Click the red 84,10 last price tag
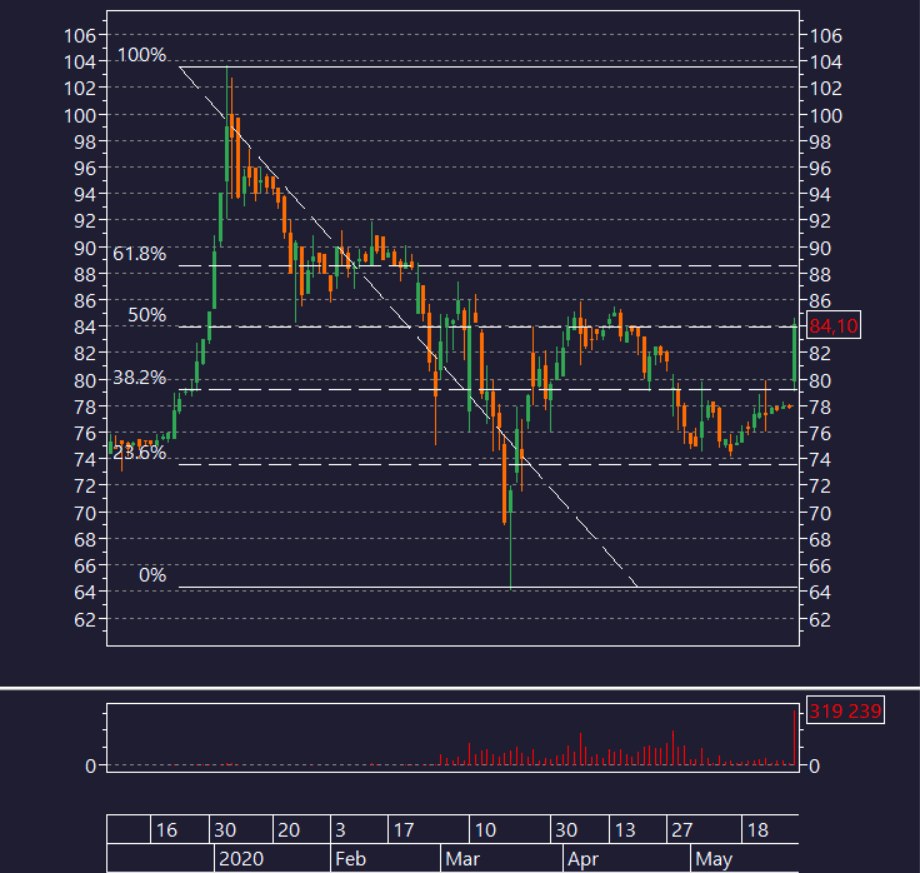 pyautogui.click(x=833, y=325)
